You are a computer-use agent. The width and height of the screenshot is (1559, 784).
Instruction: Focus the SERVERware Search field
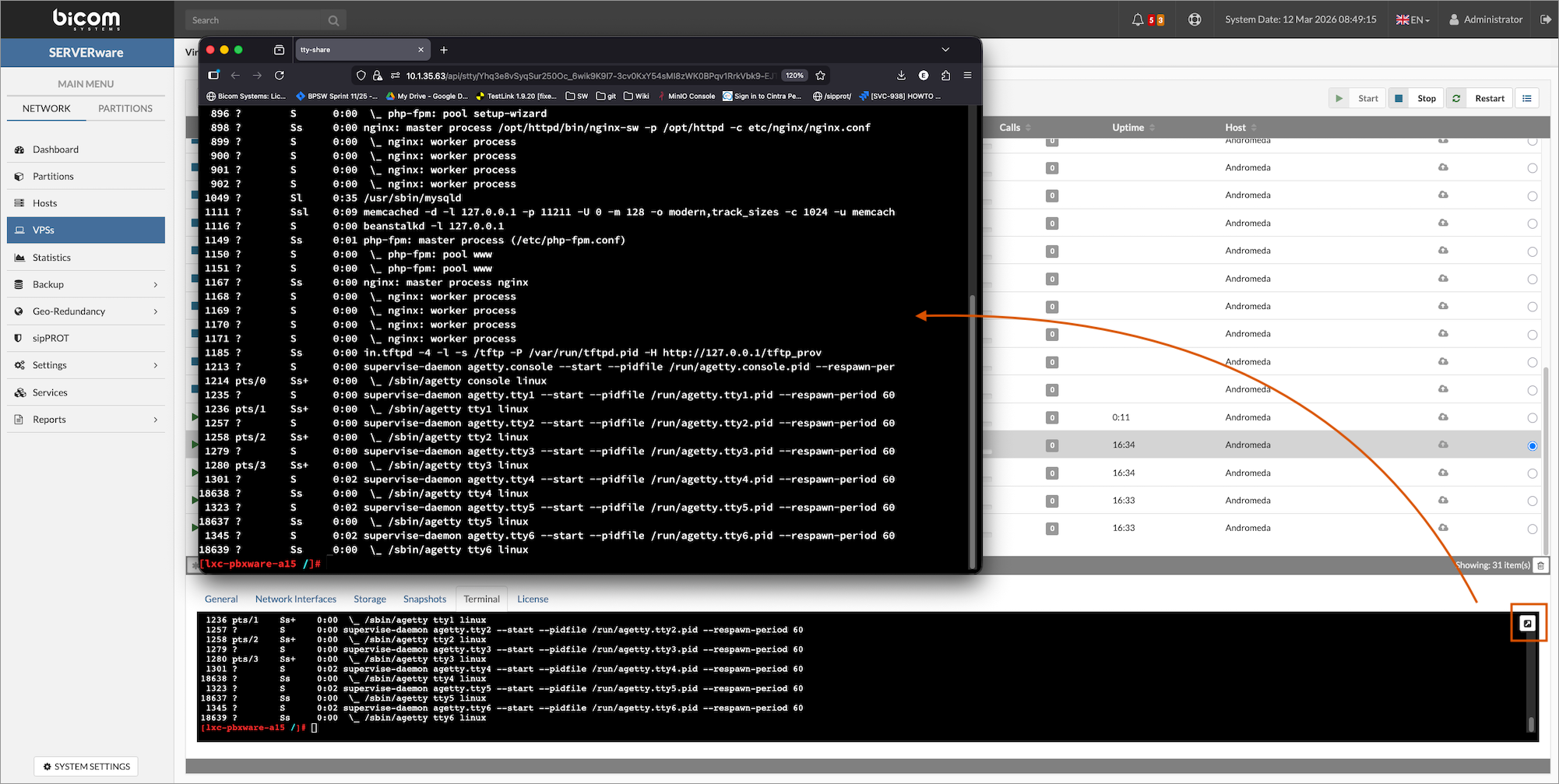[x=266, y=20]
